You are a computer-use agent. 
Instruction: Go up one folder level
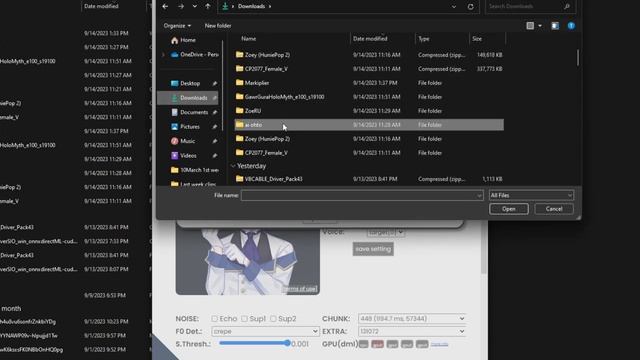tap(208, 7)
